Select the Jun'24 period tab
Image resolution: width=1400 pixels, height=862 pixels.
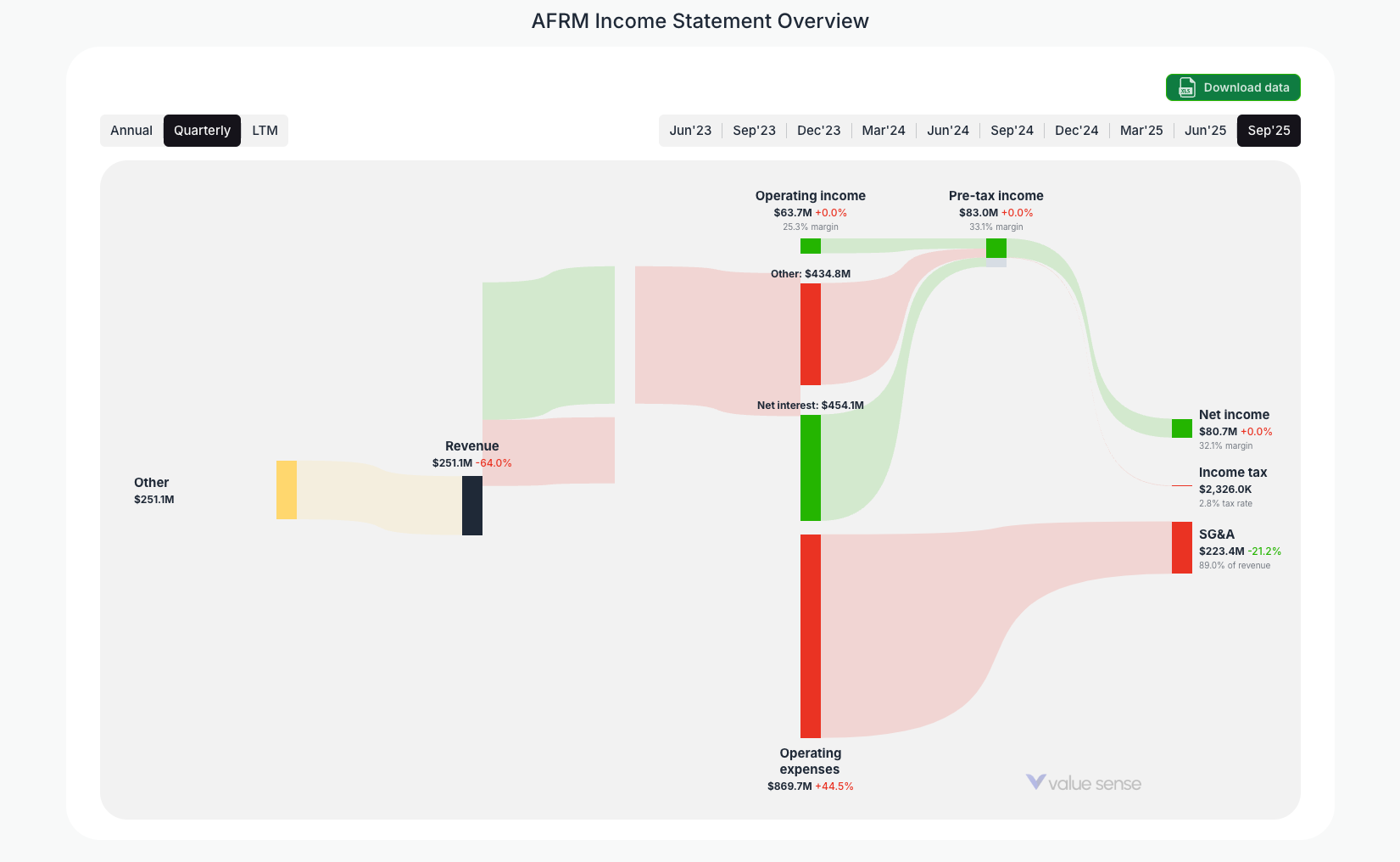click(x=947, y=130)
